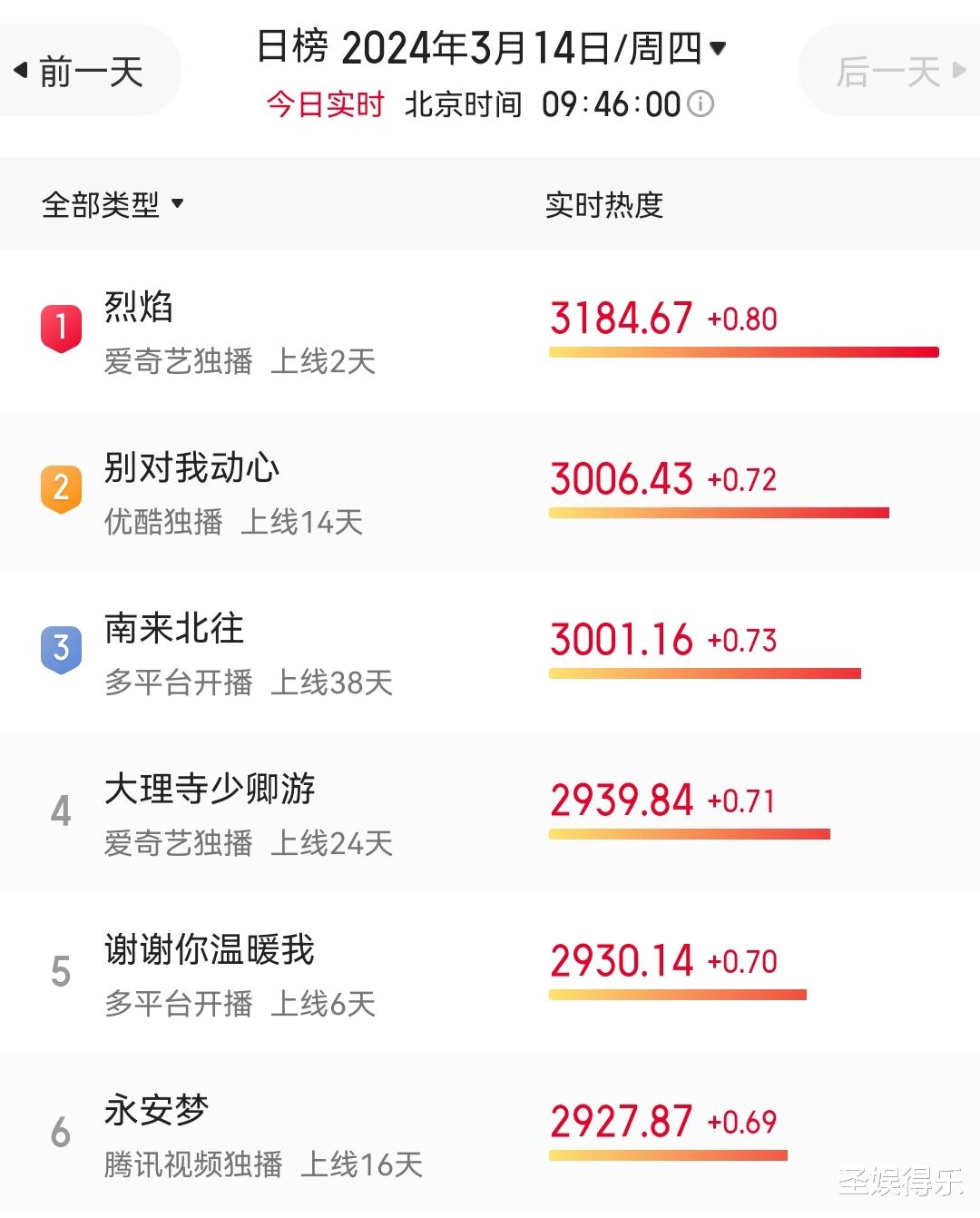Open the 日榜 2024年3月14日 date selector
980x1218 pixels.
coord(492,47)
